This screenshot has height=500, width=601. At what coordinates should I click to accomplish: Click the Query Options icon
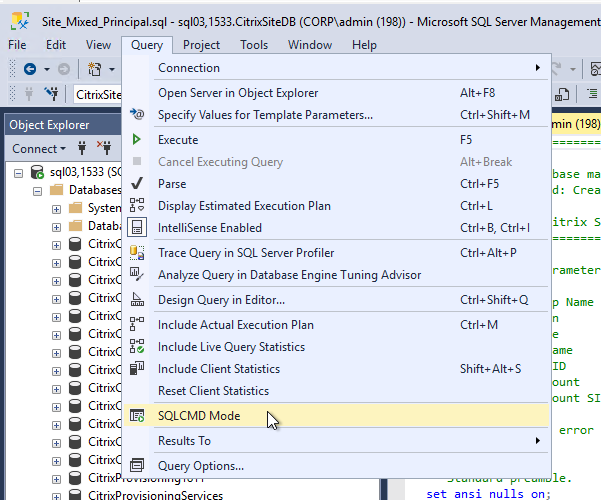point(137,465)
